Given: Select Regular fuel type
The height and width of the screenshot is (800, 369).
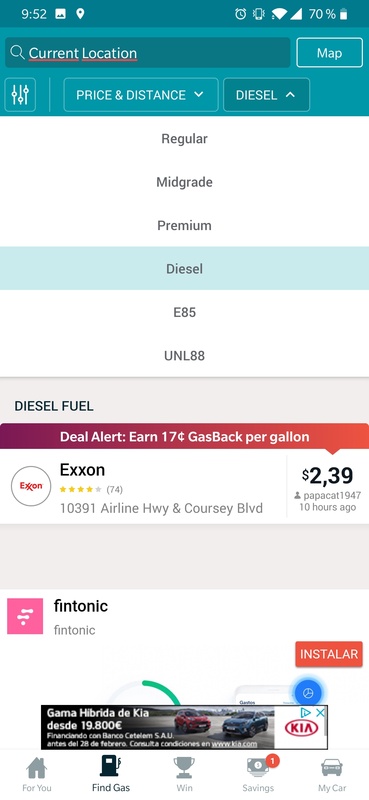Looking at the screenshot, I should pyautogui.click(x=184, y=139).
